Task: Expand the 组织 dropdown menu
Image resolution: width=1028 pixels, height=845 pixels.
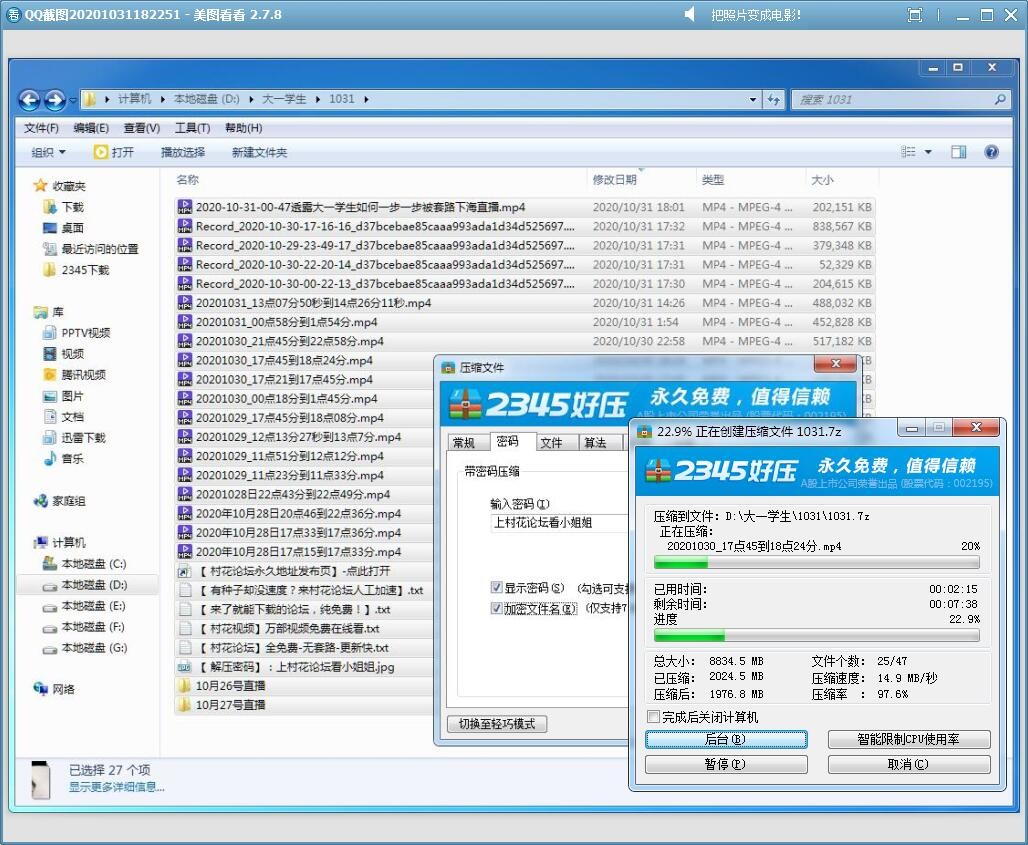Action: pos(48,152)
